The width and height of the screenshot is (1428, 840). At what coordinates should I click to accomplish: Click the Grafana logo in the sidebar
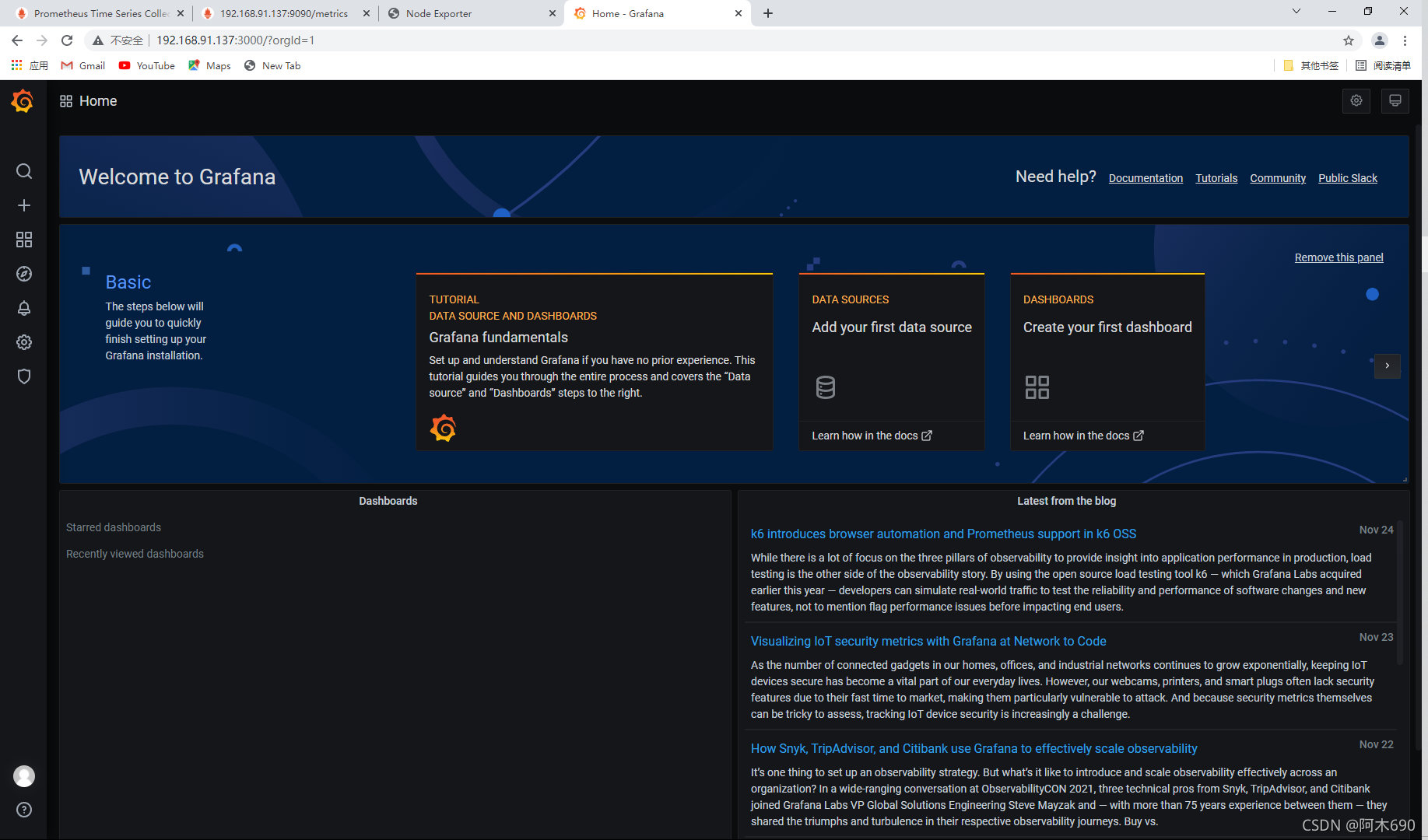pos(23,101)
